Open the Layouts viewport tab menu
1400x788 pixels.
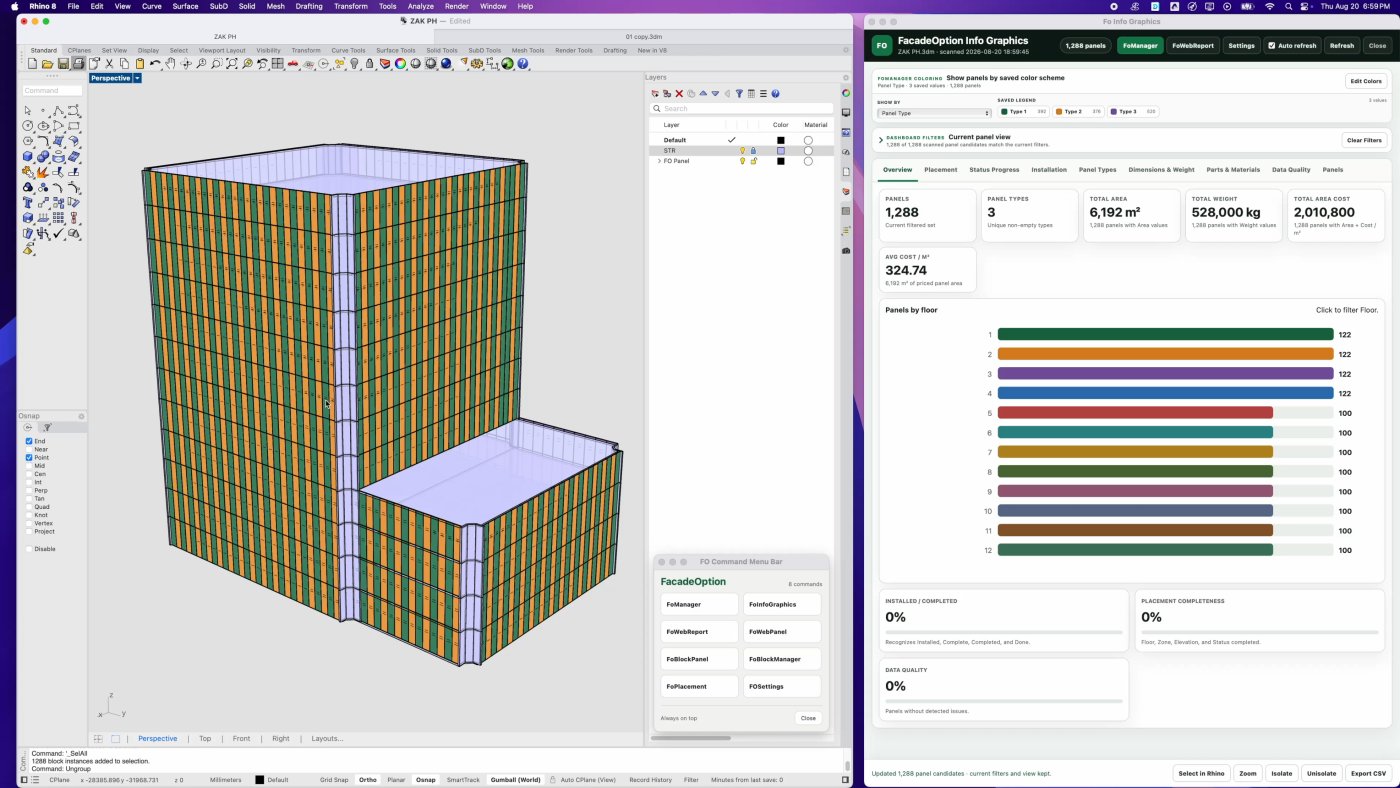point(327,739)
